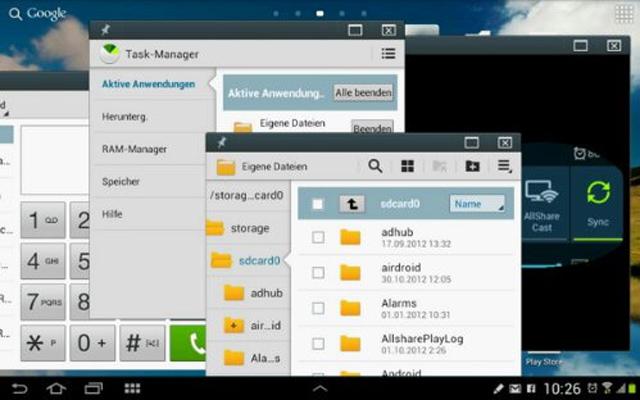Screen dimensions: 640x400
Task: Toggle the select-all checkbox beside sdcard0
Action: (x=318, y=204)
